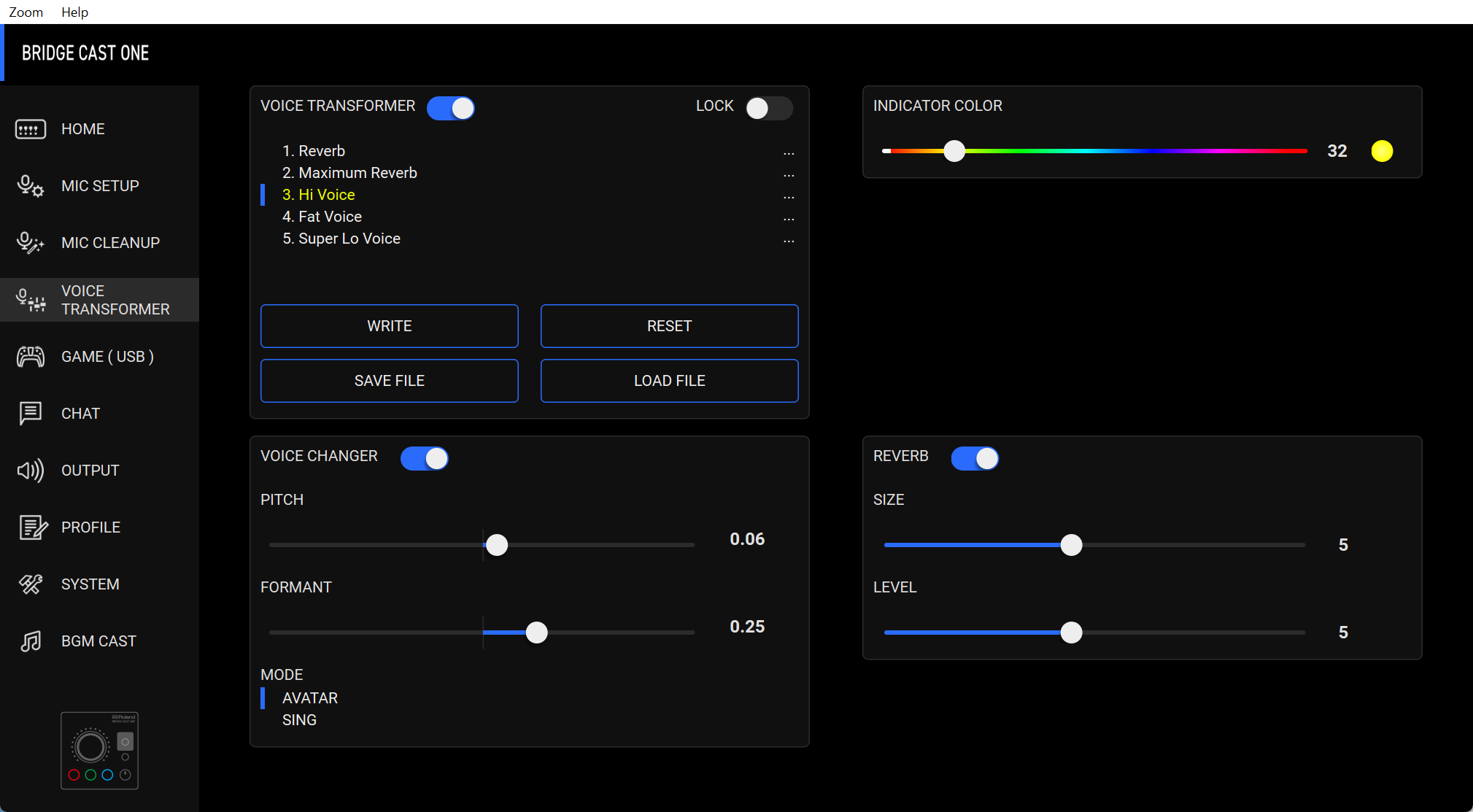The width and height of the screenshot is (1473, 812).
Task: Click the PROFILE edit document icon
Action: click(x=33, y=527)
